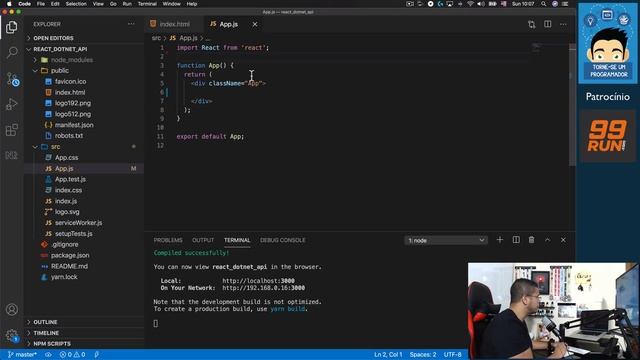Open the 1: node terminal dropdown
Image resolution: width=640 pixels, height=360 pixels.
tap(446, 240)
